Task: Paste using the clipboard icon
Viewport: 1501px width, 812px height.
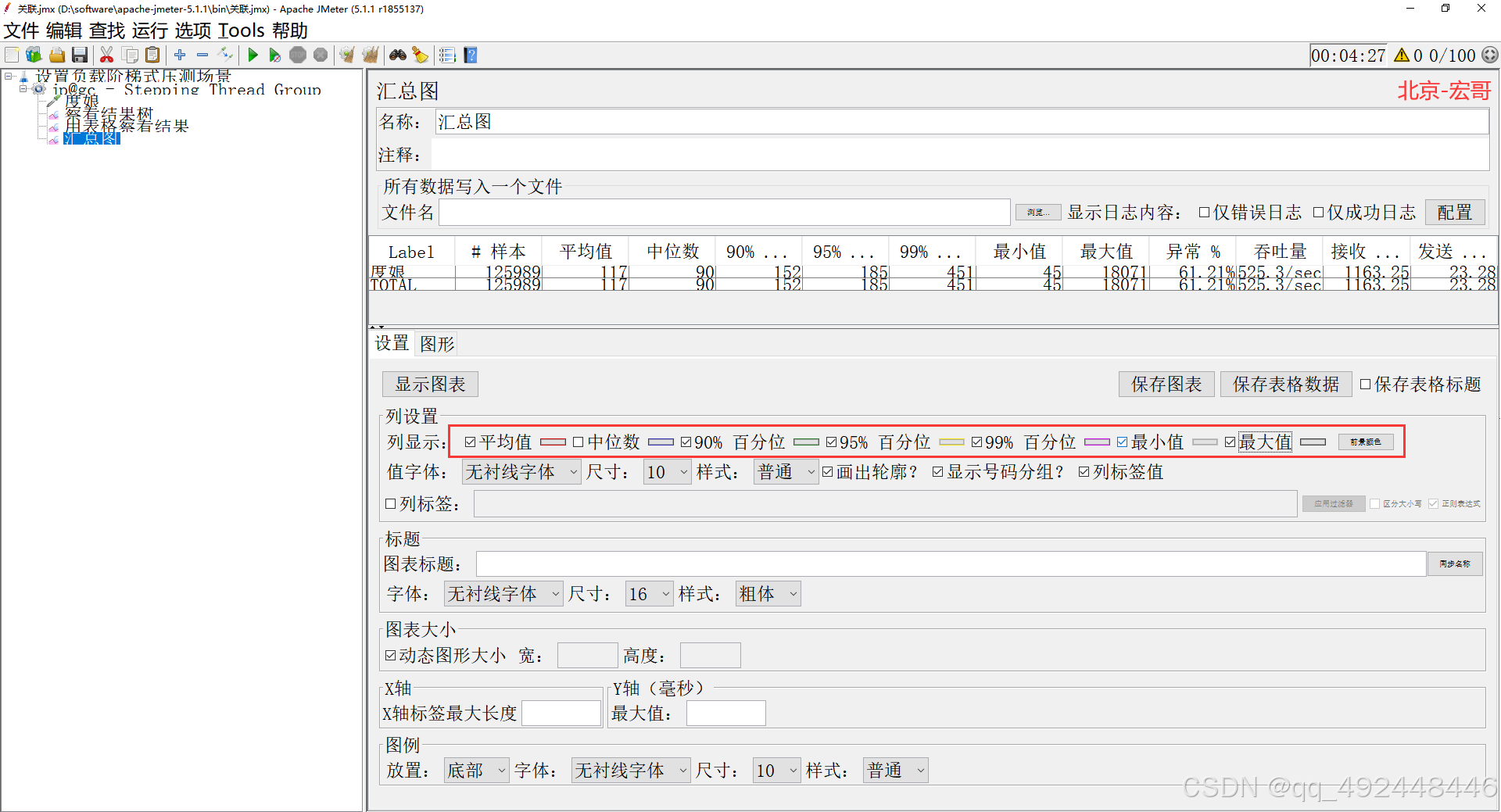Action: [153, 55]
